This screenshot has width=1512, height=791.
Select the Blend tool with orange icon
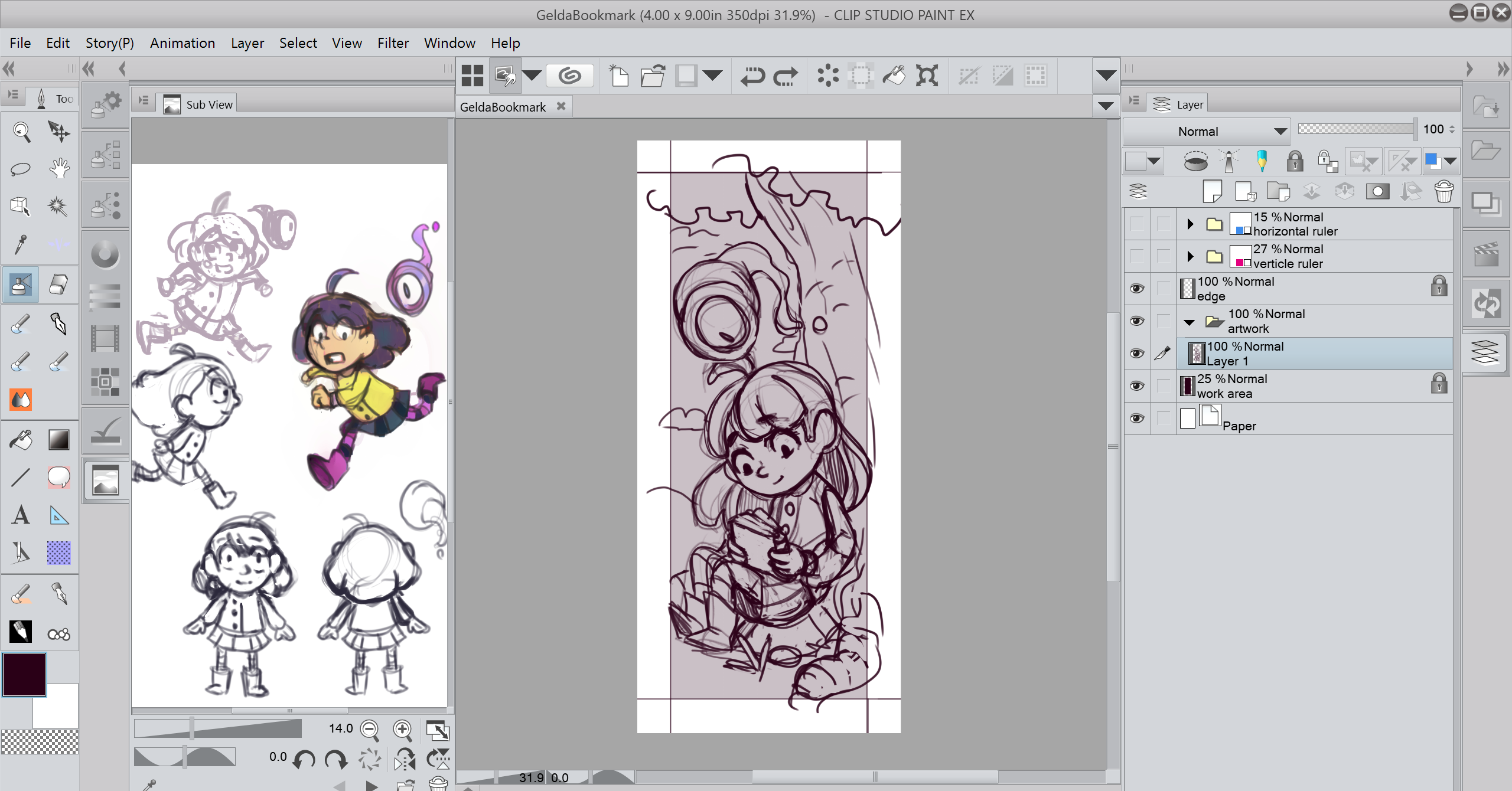(x=21, y=400)
